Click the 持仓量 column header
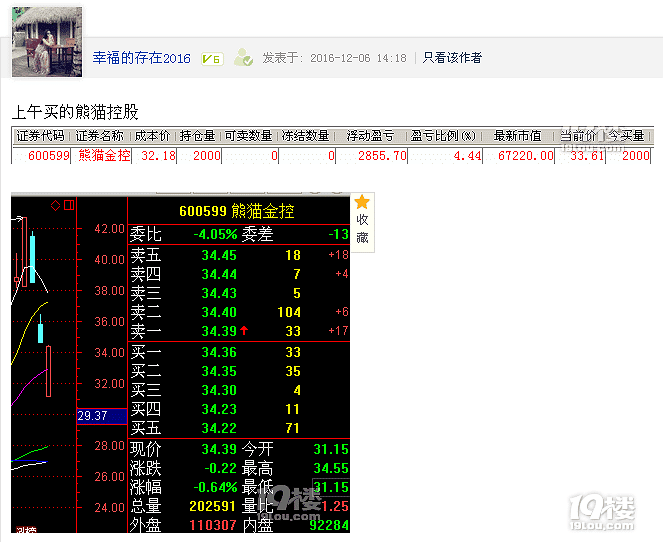 click(197, 136)
